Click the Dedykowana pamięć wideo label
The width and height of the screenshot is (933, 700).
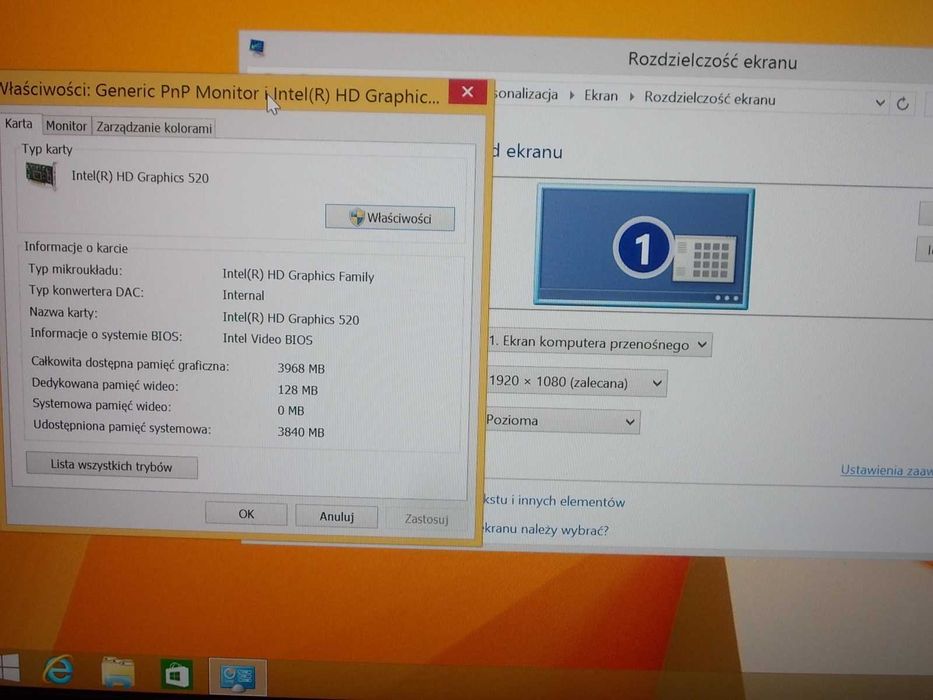tap(105, 385)
